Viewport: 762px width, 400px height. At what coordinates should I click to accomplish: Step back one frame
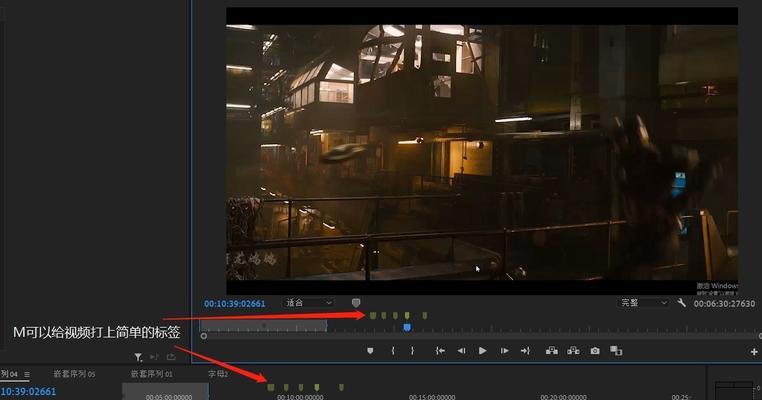coord(461,350)
